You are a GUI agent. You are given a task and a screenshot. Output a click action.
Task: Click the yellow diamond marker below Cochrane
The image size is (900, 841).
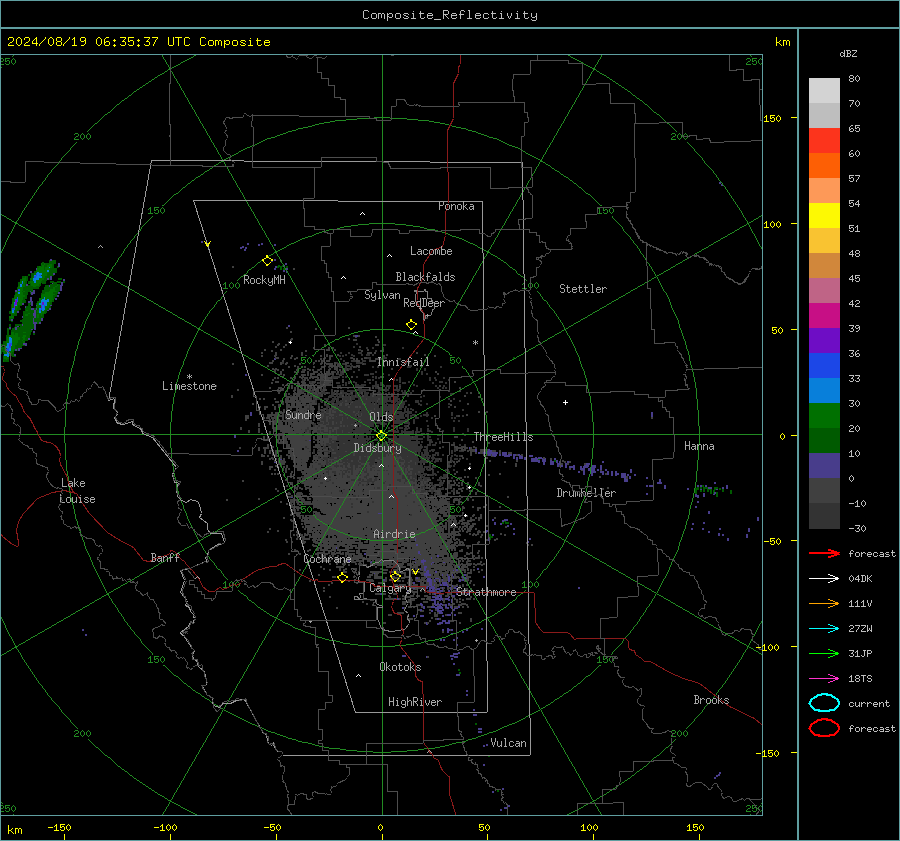coord(343,577)
